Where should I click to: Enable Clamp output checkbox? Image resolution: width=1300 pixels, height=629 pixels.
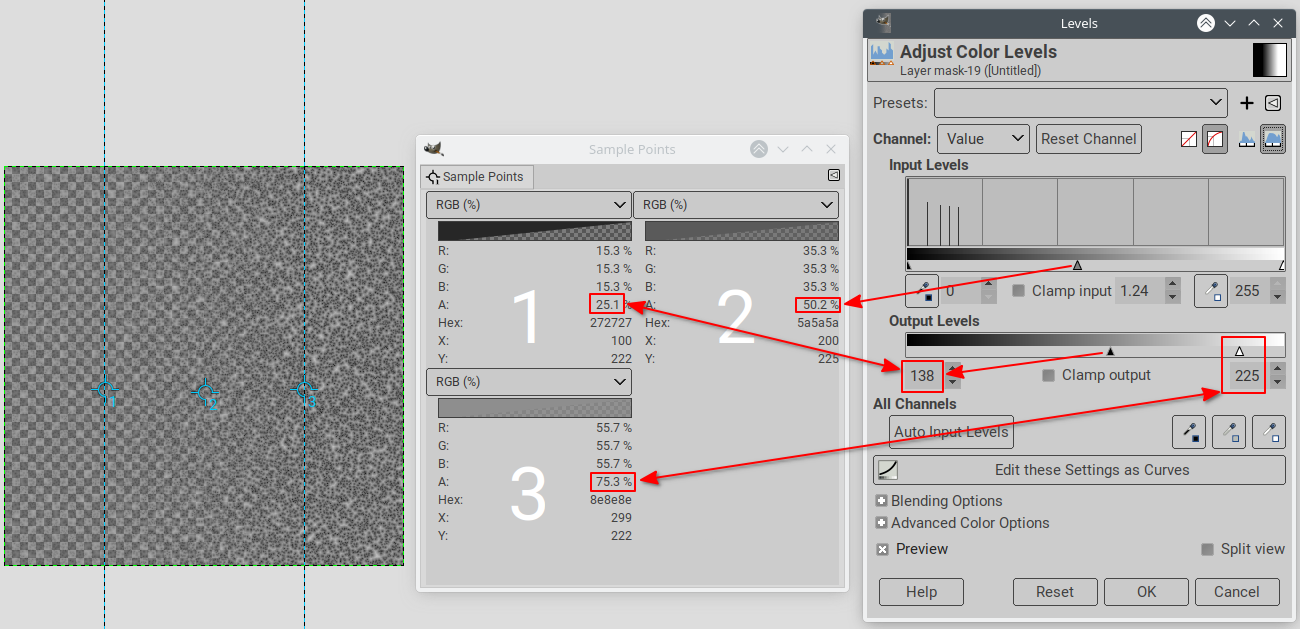point(1048,375)
